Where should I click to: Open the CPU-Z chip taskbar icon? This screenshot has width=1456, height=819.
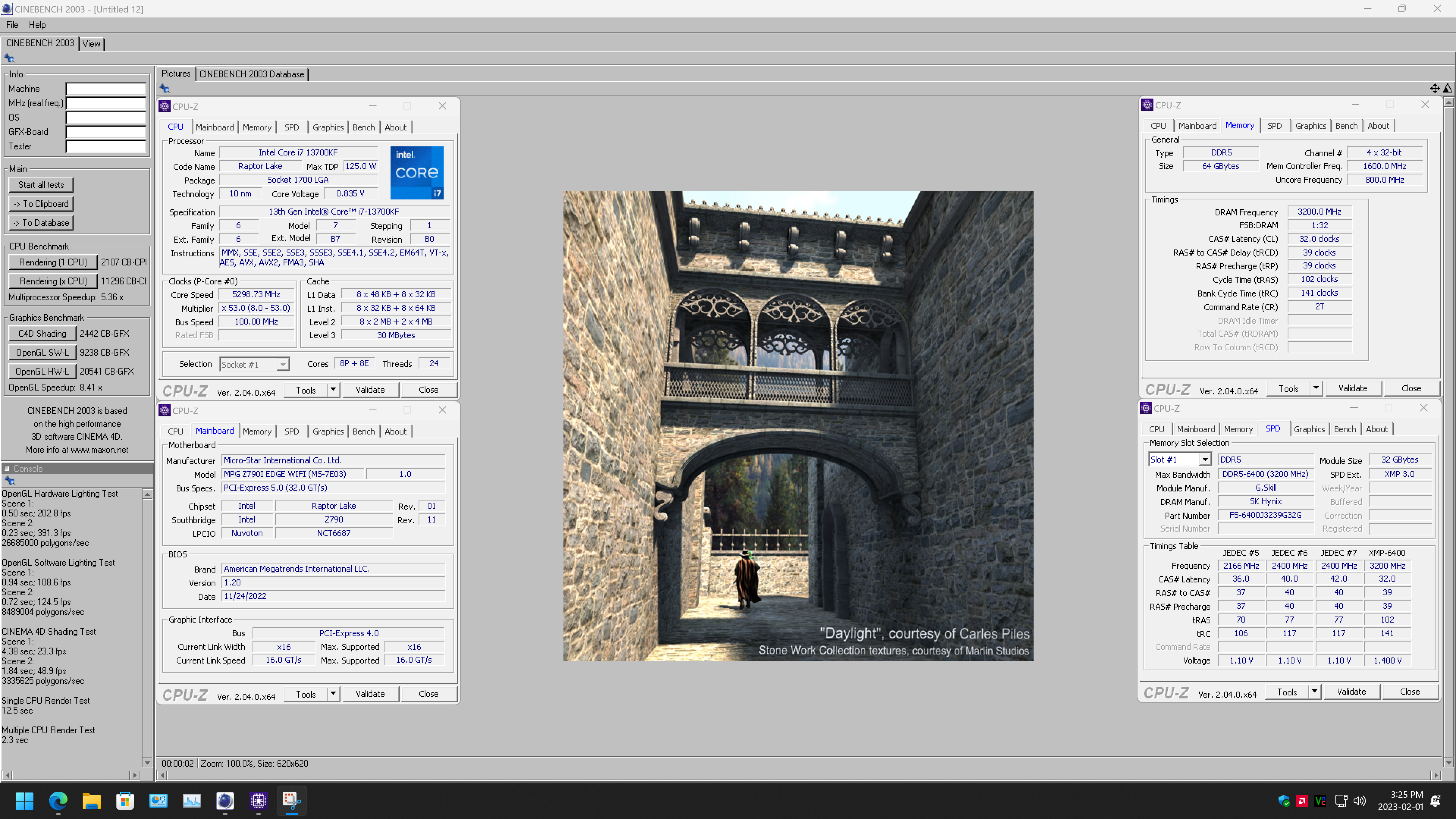[x=258, y=800]
